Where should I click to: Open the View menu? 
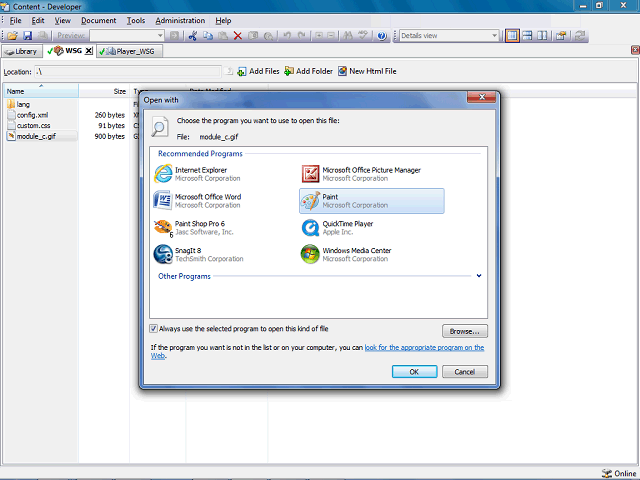click(62, 20)
